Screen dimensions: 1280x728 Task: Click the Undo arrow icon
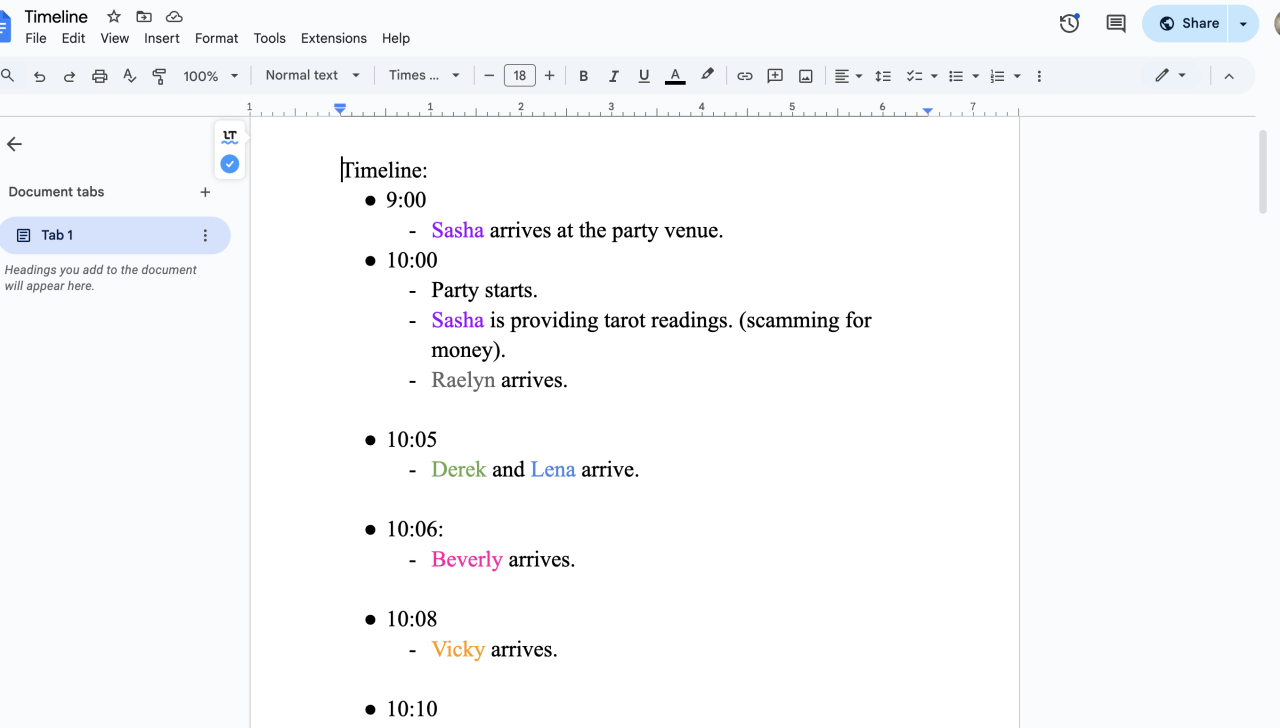pyautogui.click(x=40, y=76)
